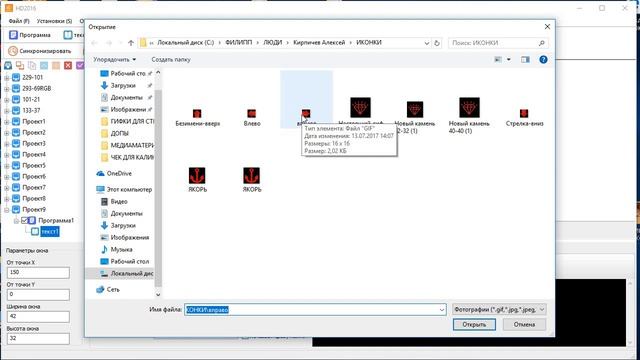Click the blue screen icon above project tree
This screenshot has height=360, width=640.
[x=8, y=65]
